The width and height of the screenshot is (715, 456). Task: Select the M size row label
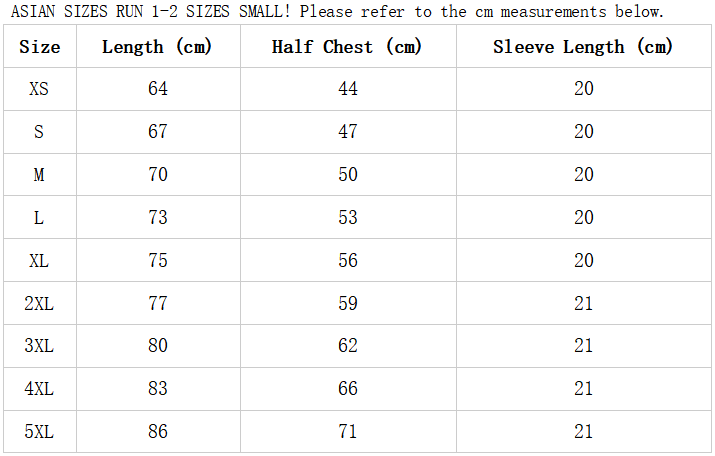[x=39, y=175]
